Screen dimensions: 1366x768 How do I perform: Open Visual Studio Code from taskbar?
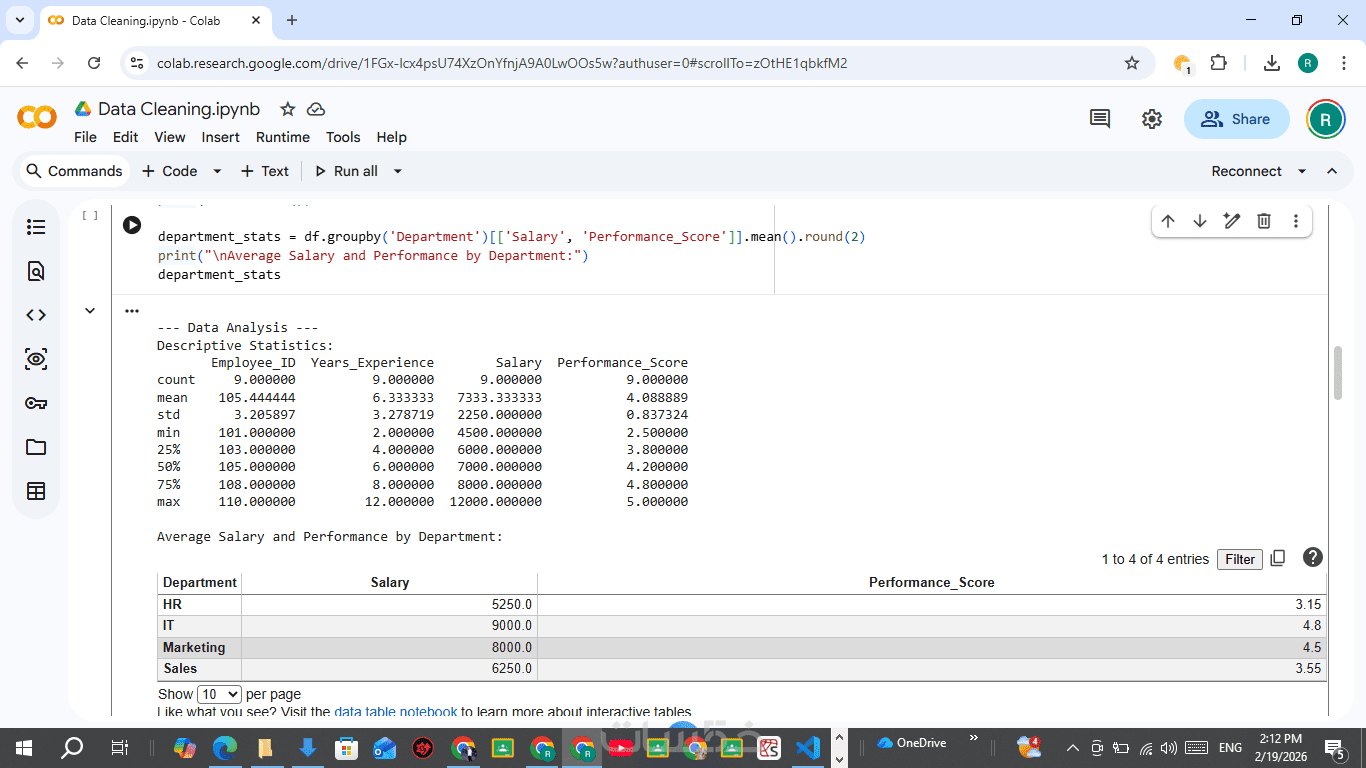tap(808, 747)
